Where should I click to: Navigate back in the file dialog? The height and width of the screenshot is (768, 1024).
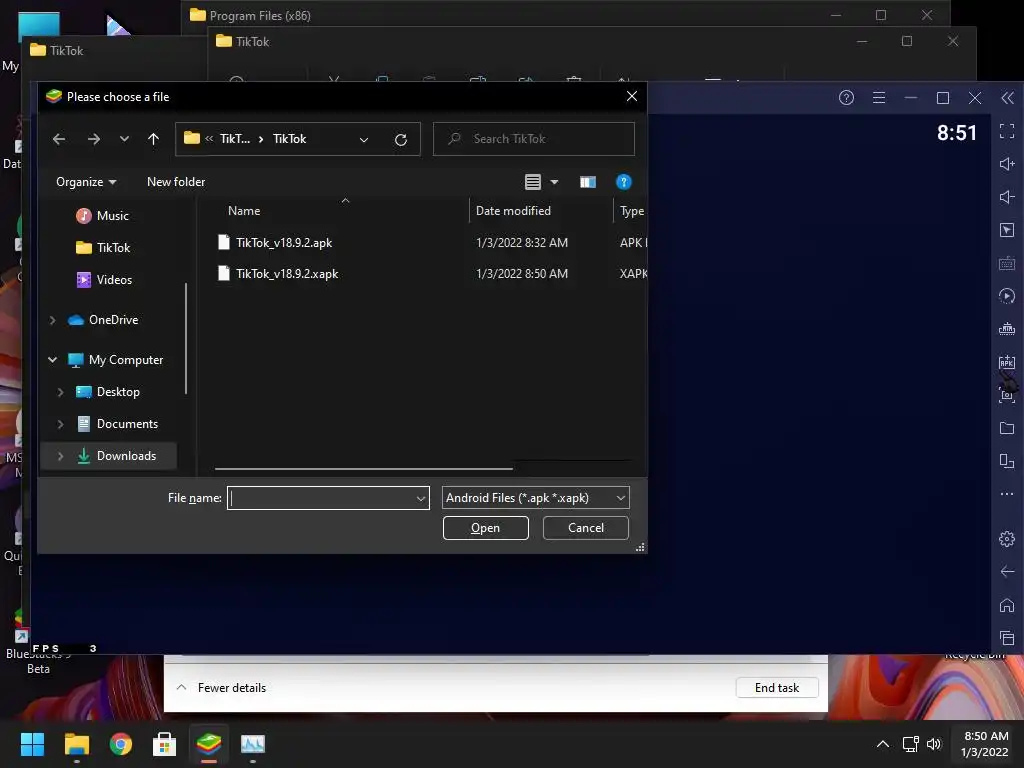(59, 138)
